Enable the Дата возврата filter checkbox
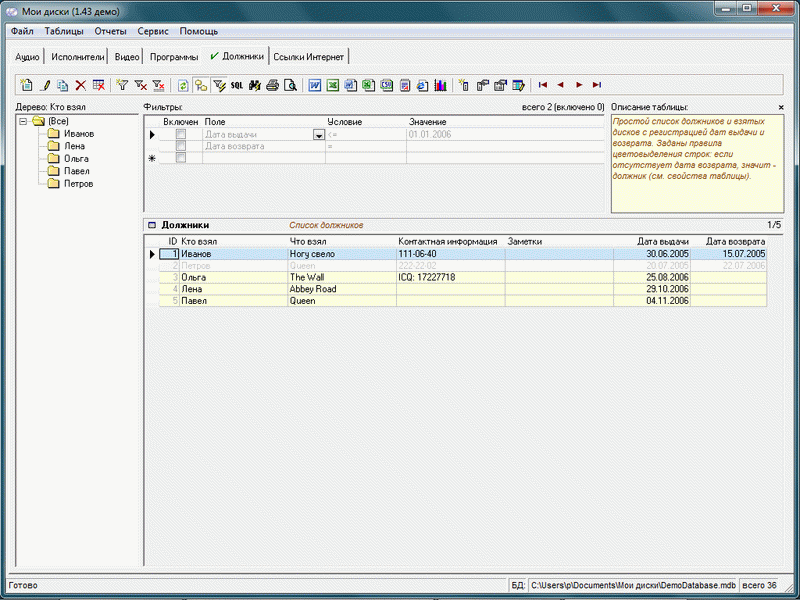800x600 pixels. click(x=181, y=146)
